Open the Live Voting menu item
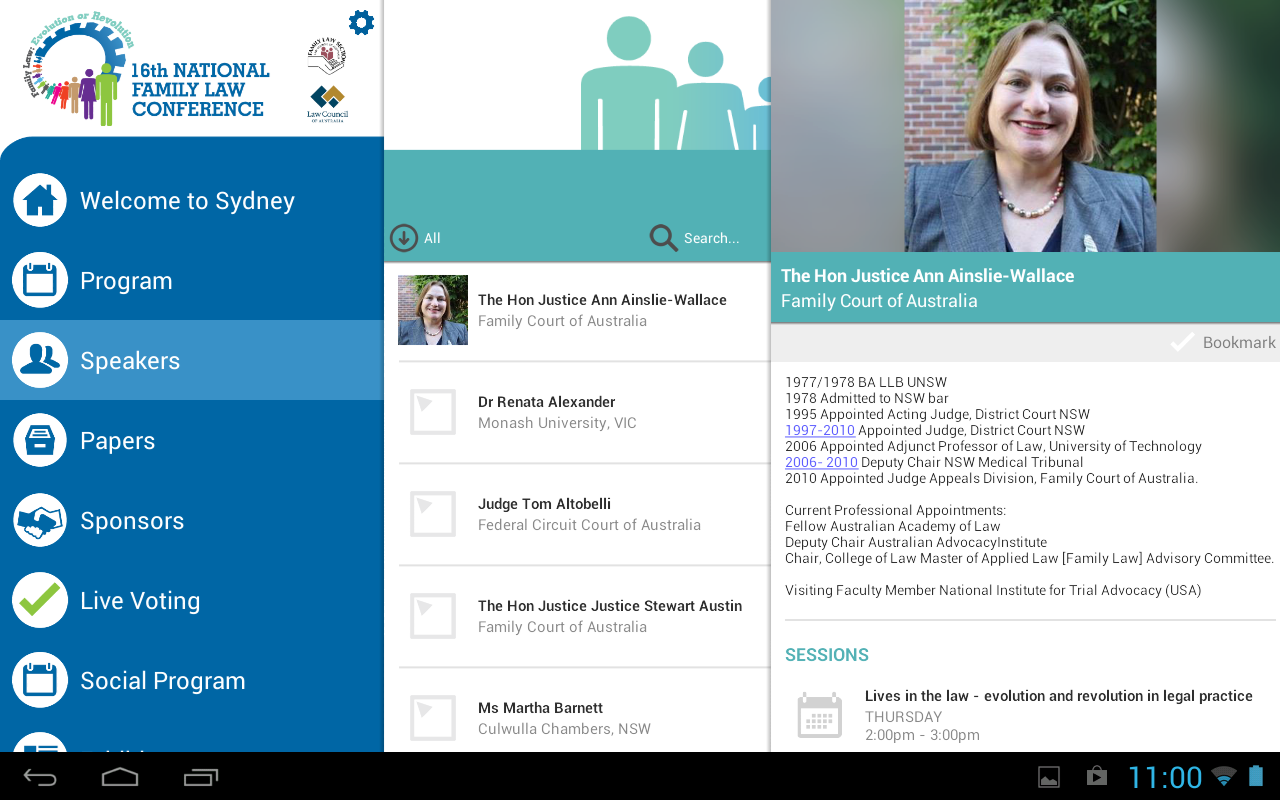This screenshot has width=1280, height=800. [192, 600]
